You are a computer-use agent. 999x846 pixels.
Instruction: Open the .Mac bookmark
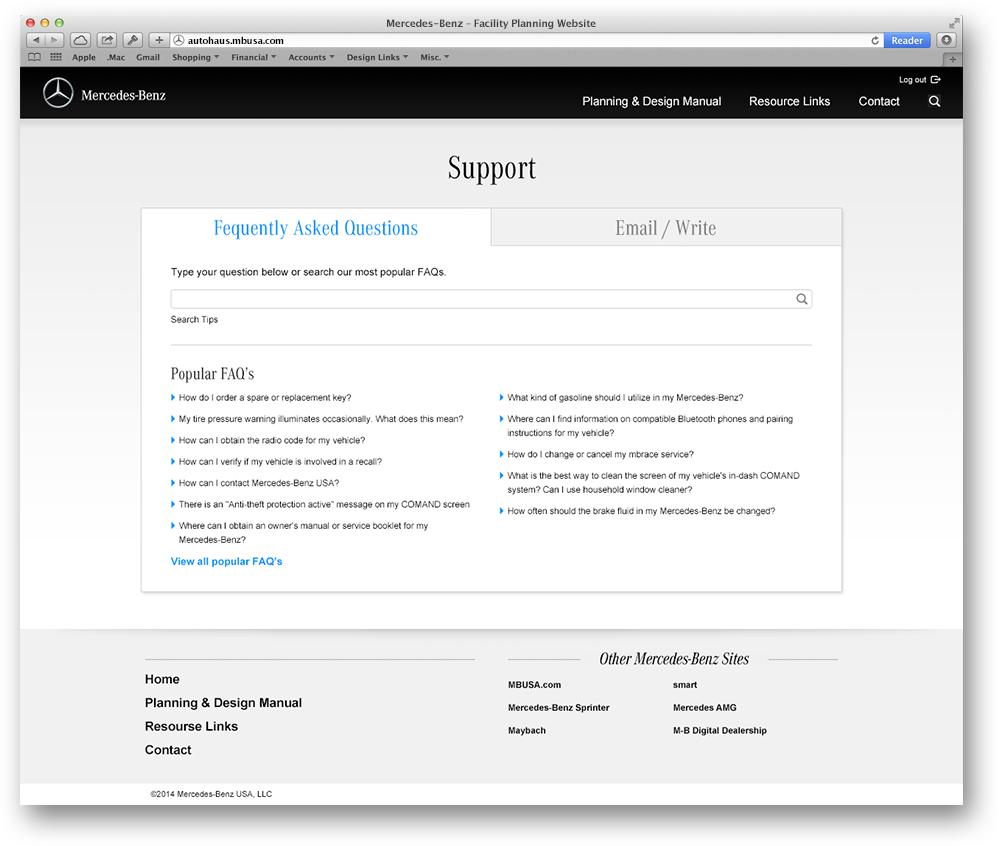[116, 57]
